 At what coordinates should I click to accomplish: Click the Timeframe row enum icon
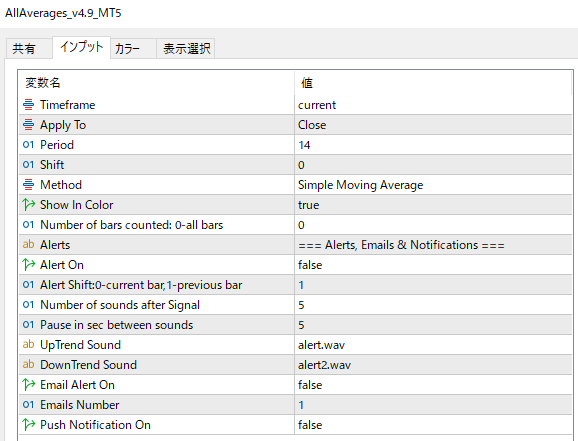(x=28, y=105)
